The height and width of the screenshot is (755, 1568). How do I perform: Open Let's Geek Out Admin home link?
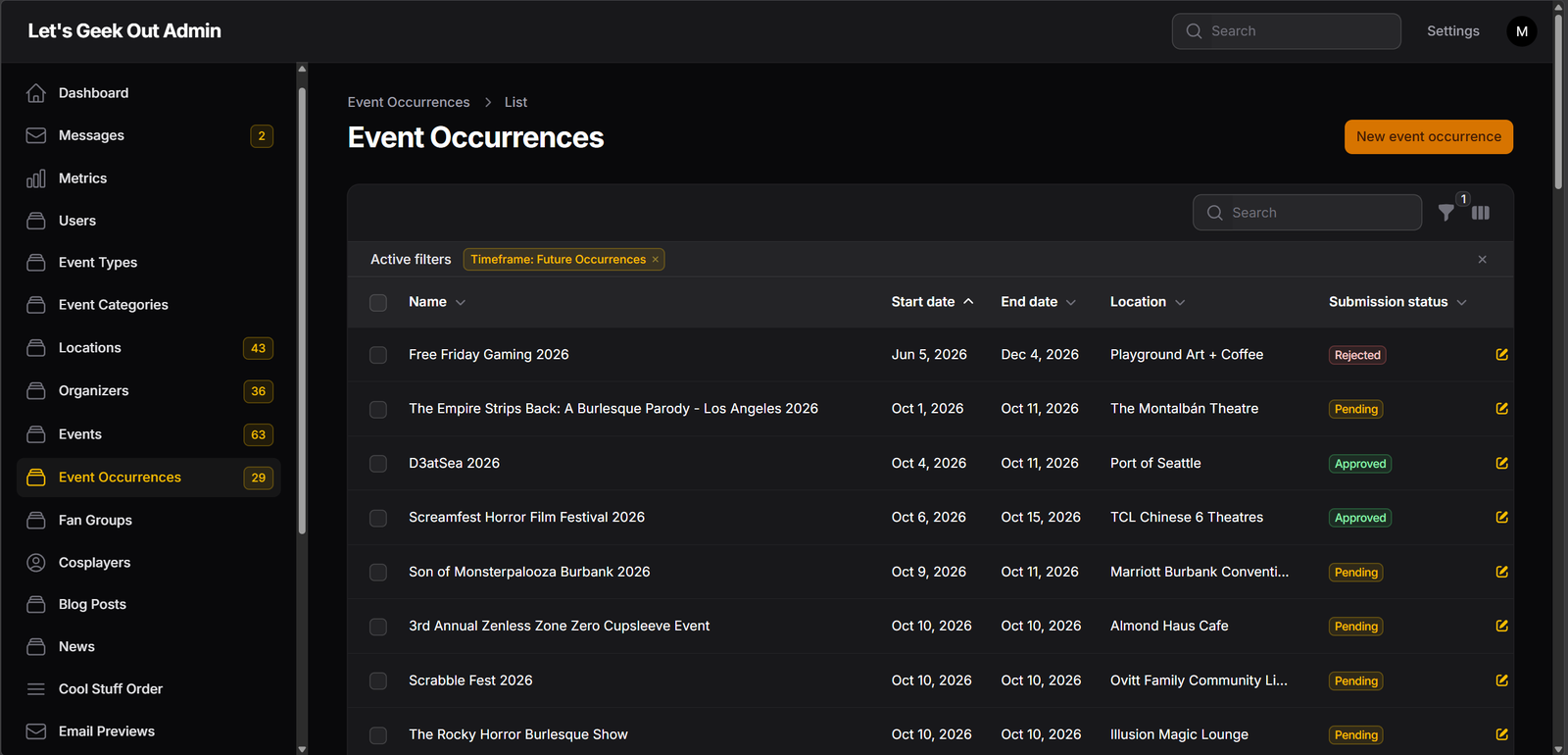tap(124, 31)
